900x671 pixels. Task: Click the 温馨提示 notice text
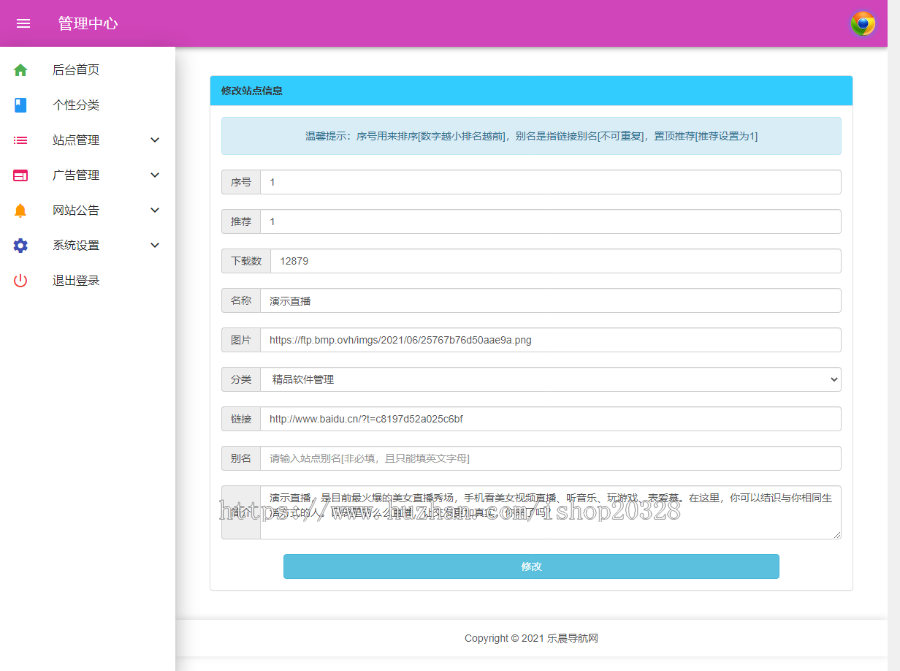531,136
